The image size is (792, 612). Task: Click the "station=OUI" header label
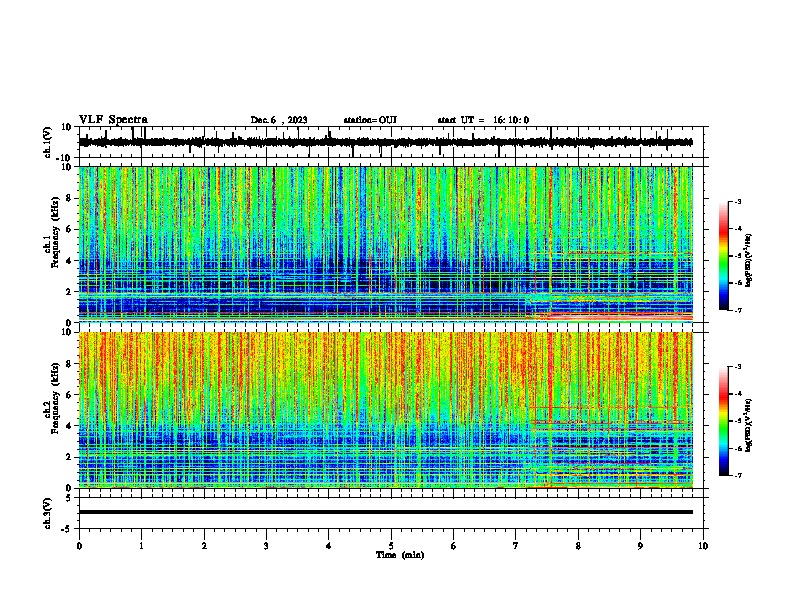[x=370, y=120]
